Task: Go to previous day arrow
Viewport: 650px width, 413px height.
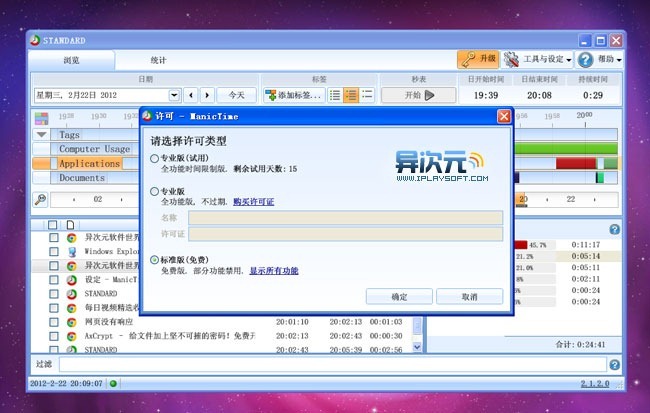Action: point(191,95)
